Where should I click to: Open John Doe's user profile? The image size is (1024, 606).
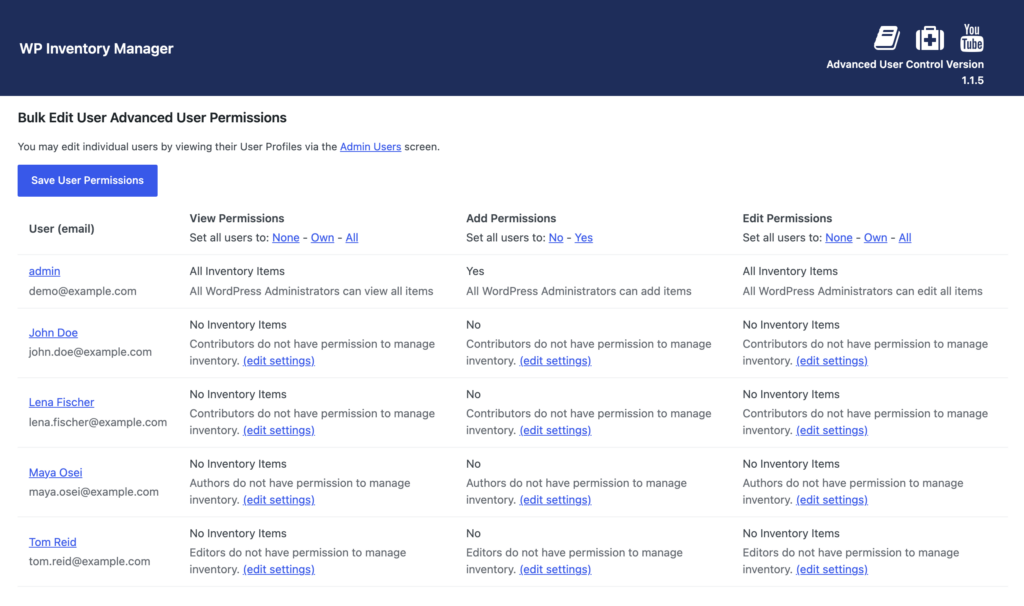pos(53,332)
